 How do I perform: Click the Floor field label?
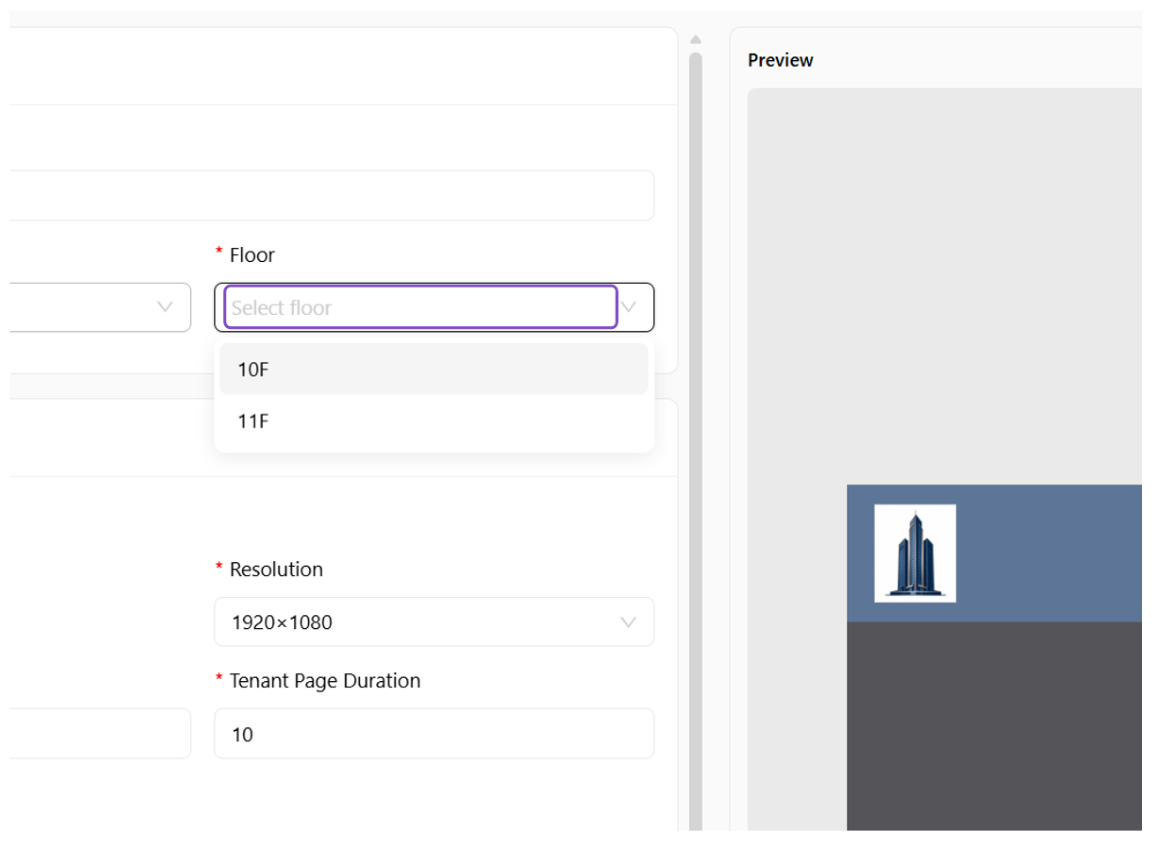[x=252, y=255]
